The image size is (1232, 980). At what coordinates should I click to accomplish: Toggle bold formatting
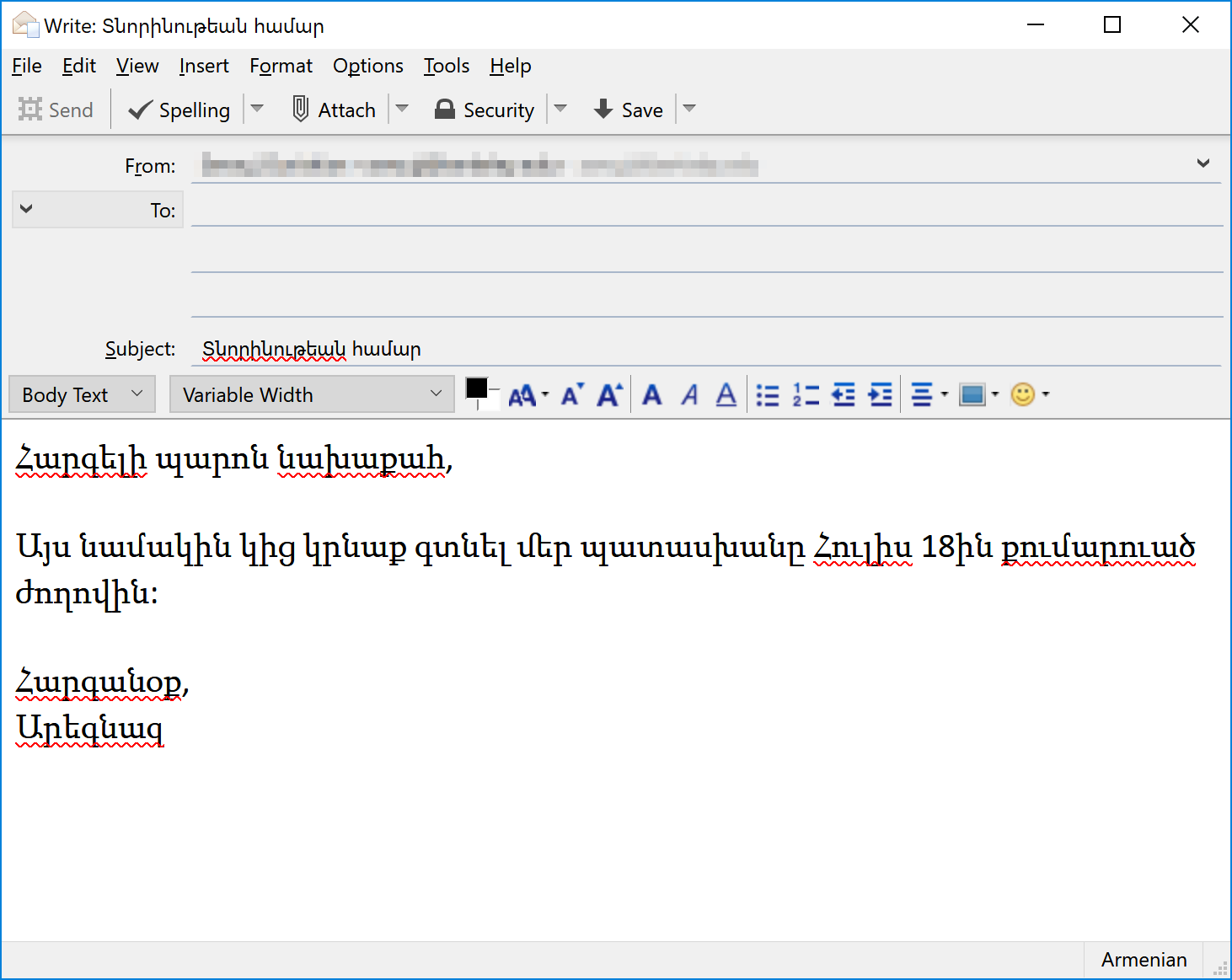click(652, 394)
